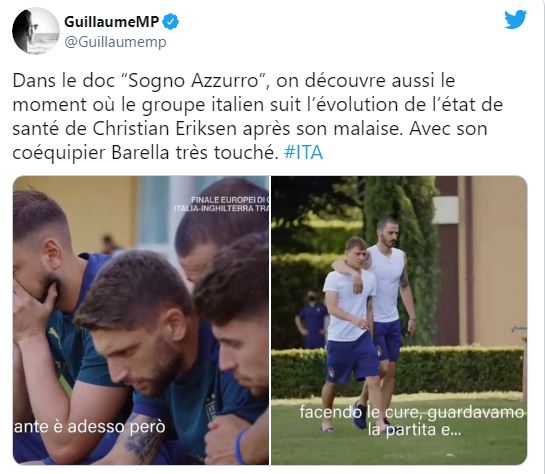Open the right image of two players walking
The image size is (545, 474).
point(399,320)
